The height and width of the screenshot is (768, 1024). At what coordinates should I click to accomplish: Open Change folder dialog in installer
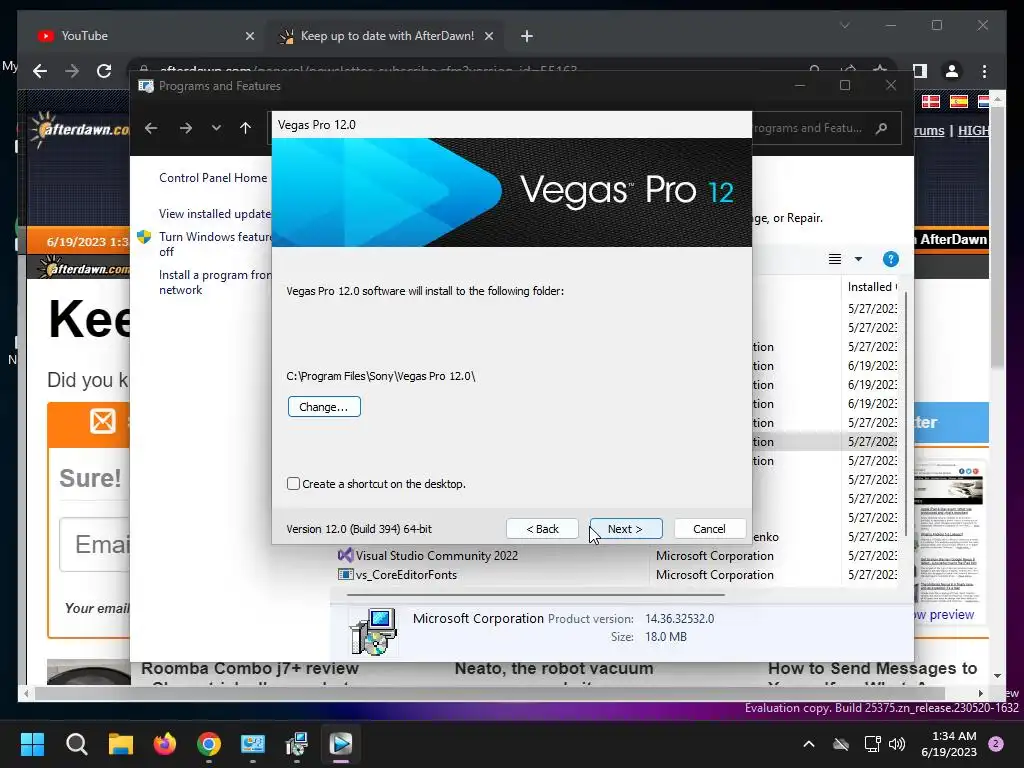click(x=324, y=407)
